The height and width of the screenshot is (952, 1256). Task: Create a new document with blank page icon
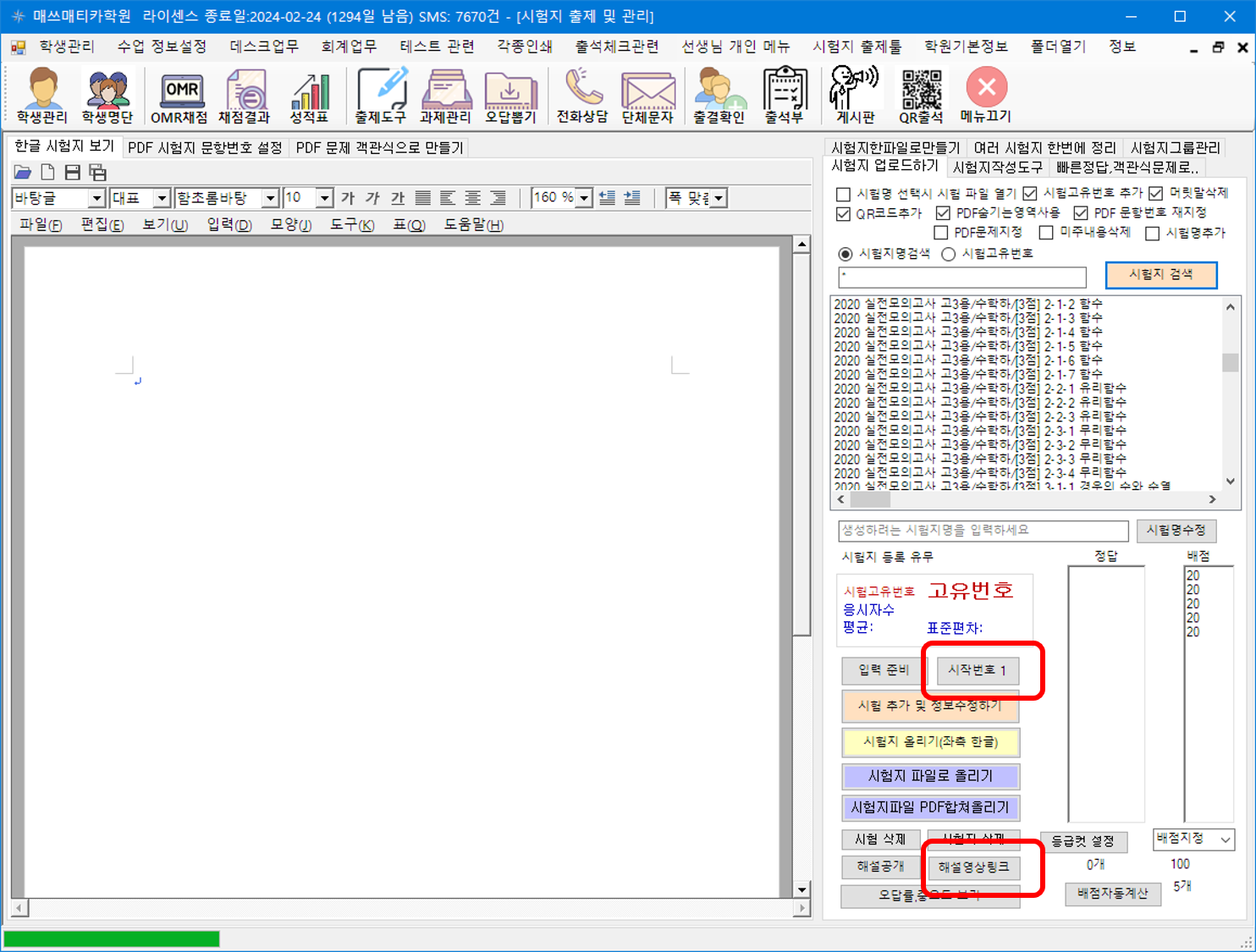[48, 173]
